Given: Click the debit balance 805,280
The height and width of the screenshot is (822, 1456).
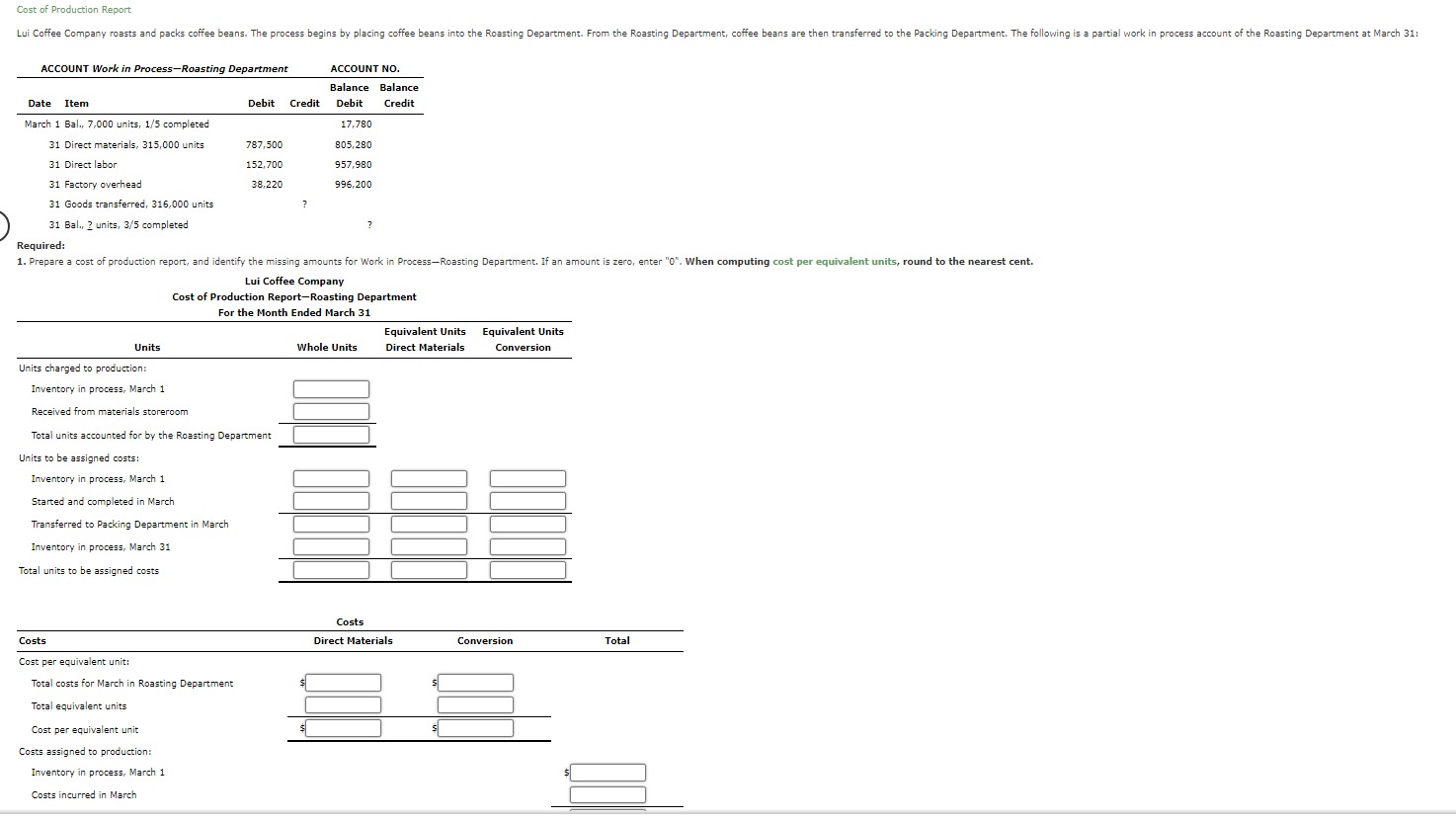Looking at the screenshot, I should [x=354, y=145].
